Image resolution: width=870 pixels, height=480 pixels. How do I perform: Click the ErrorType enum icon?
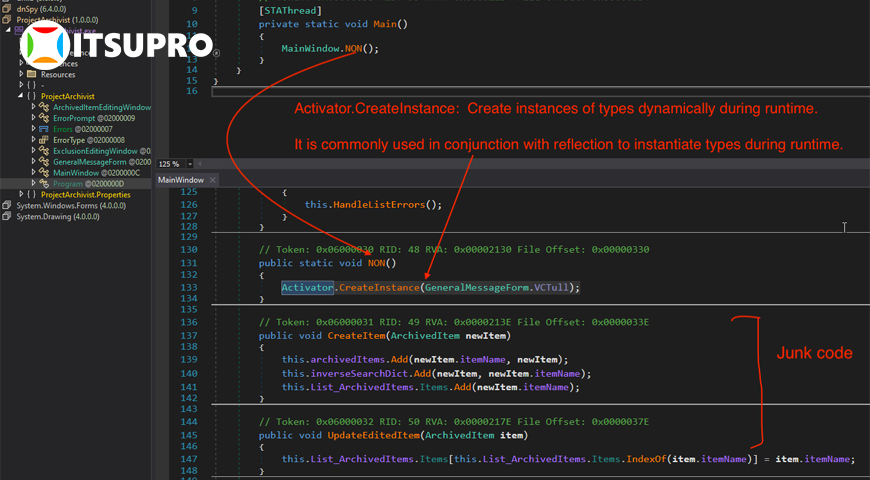[44, 140]
